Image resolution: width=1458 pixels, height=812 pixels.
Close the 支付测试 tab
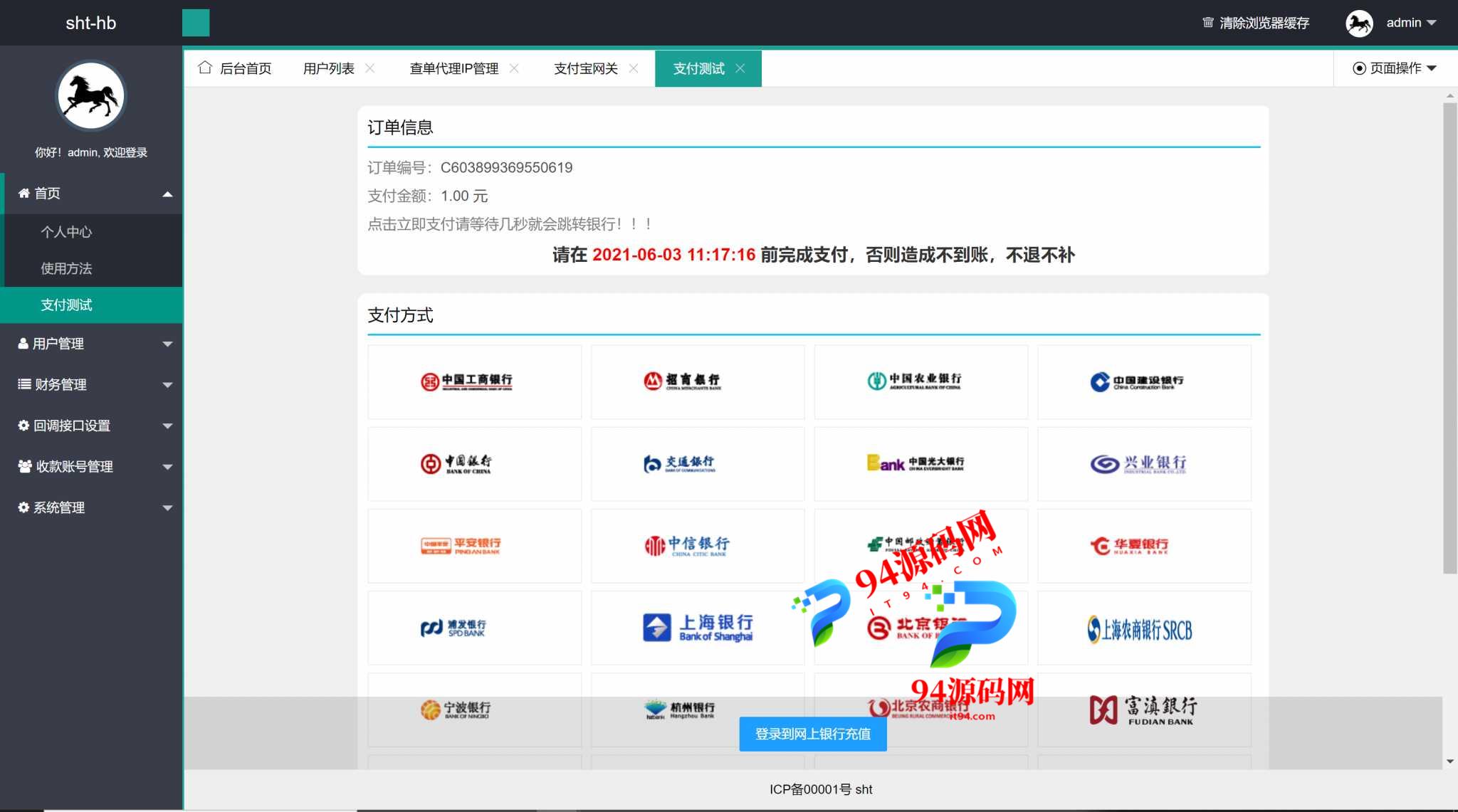coord(740,68)
